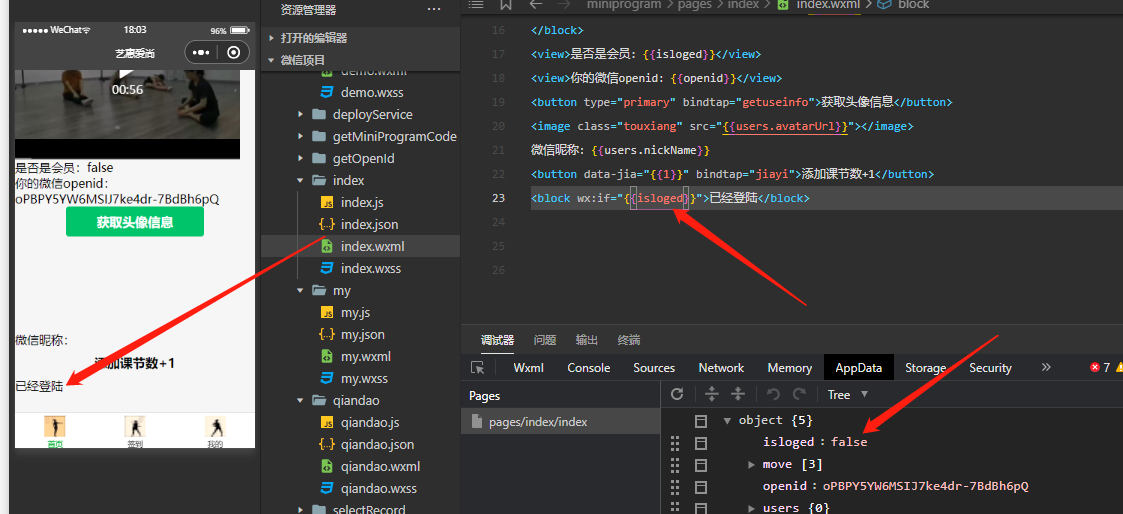Viewport: 1123px width, 514px height.
Task: Activate the element inspect picker in debugger
Action: [x=478, y=367]
